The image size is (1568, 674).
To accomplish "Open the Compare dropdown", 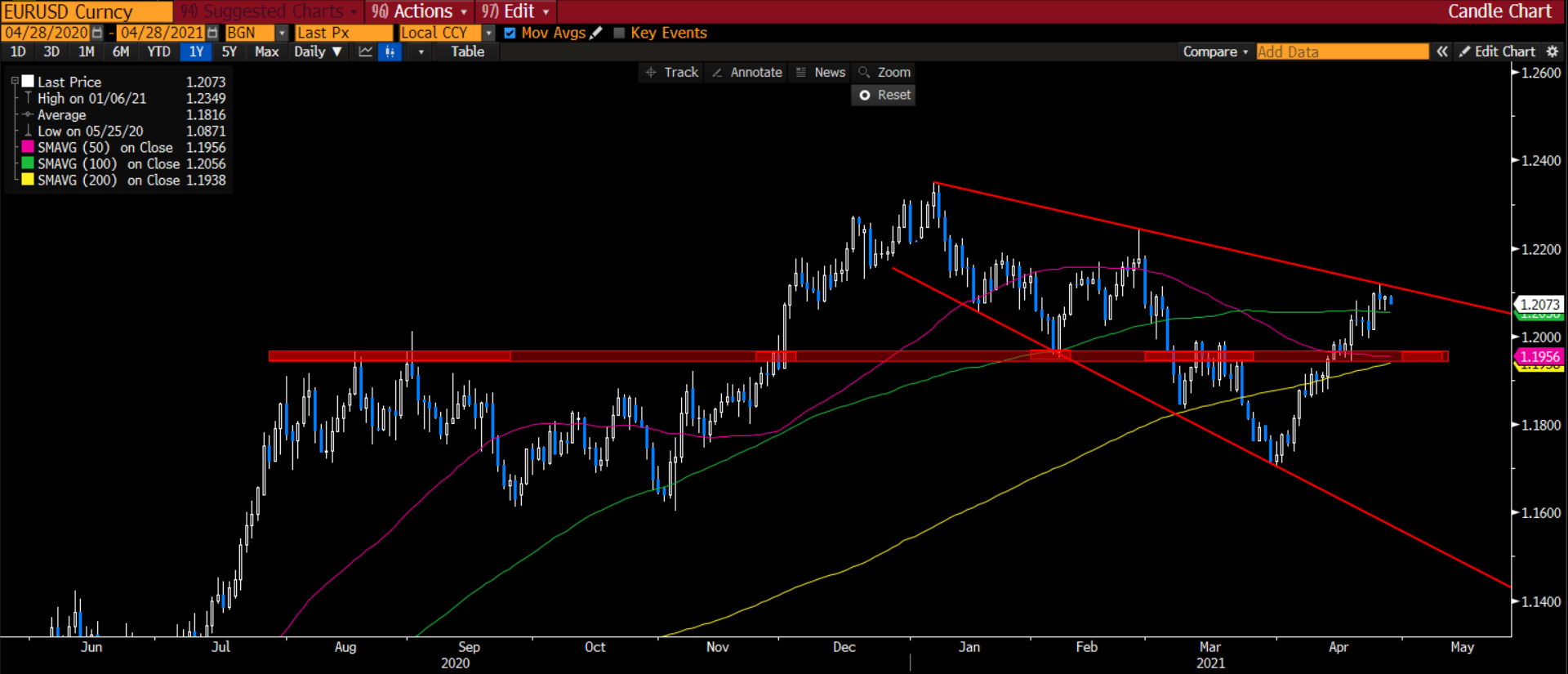I will click(x=1215, y=51).
